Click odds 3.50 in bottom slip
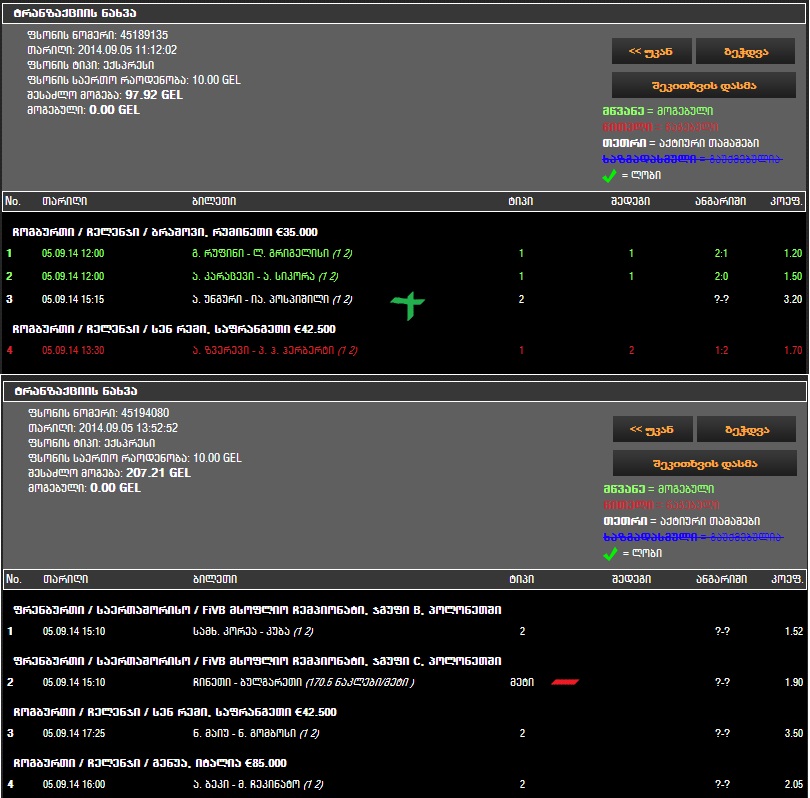 point(793,733)
